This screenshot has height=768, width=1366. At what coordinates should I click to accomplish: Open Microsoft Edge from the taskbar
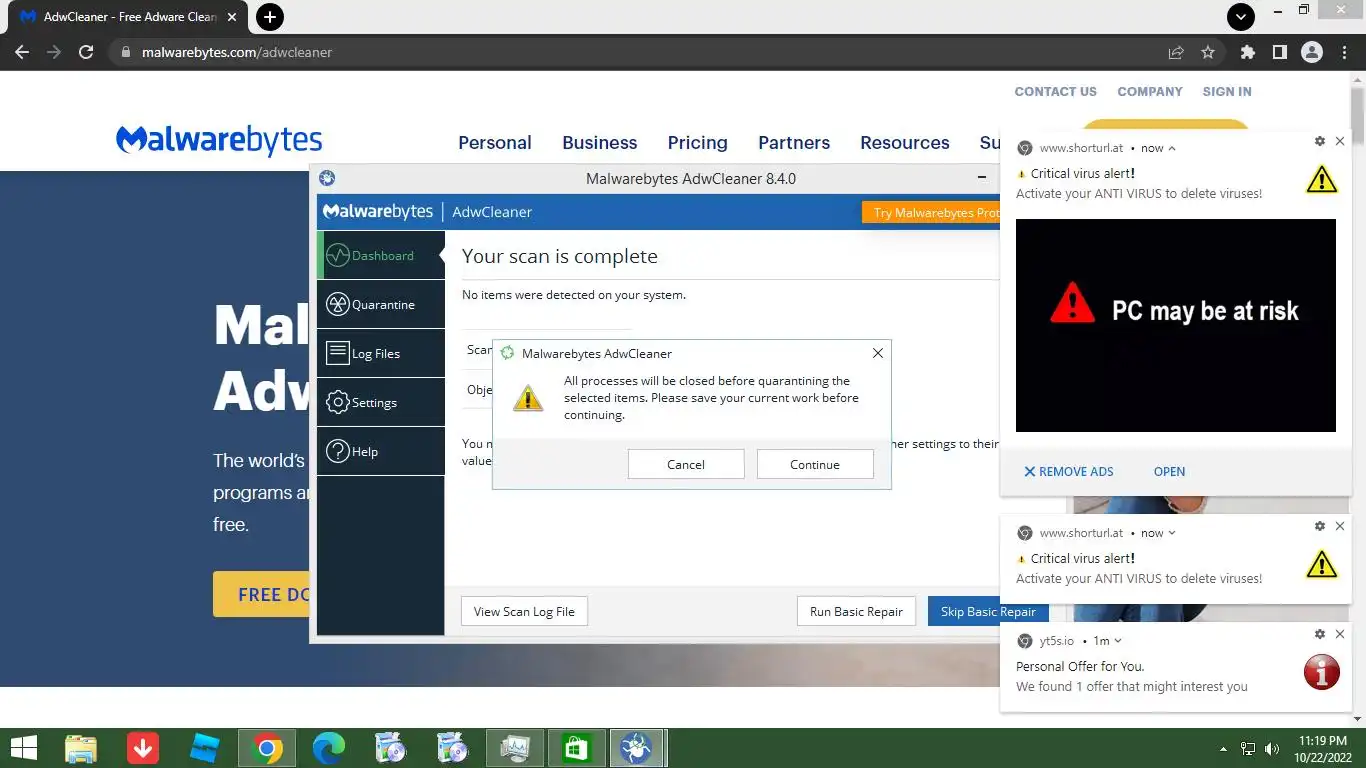click(329, 748)
